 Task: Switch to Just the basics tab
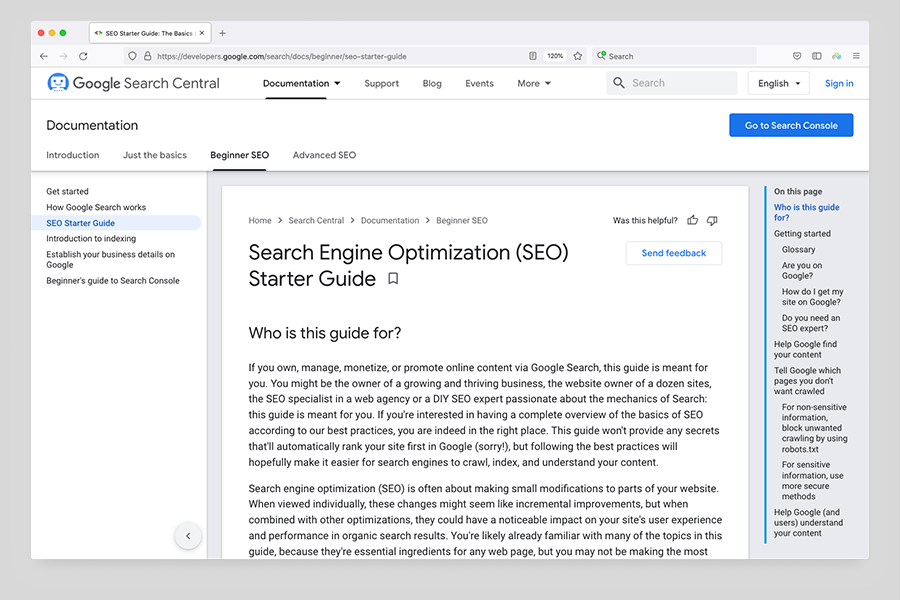[x=155, y=155]
